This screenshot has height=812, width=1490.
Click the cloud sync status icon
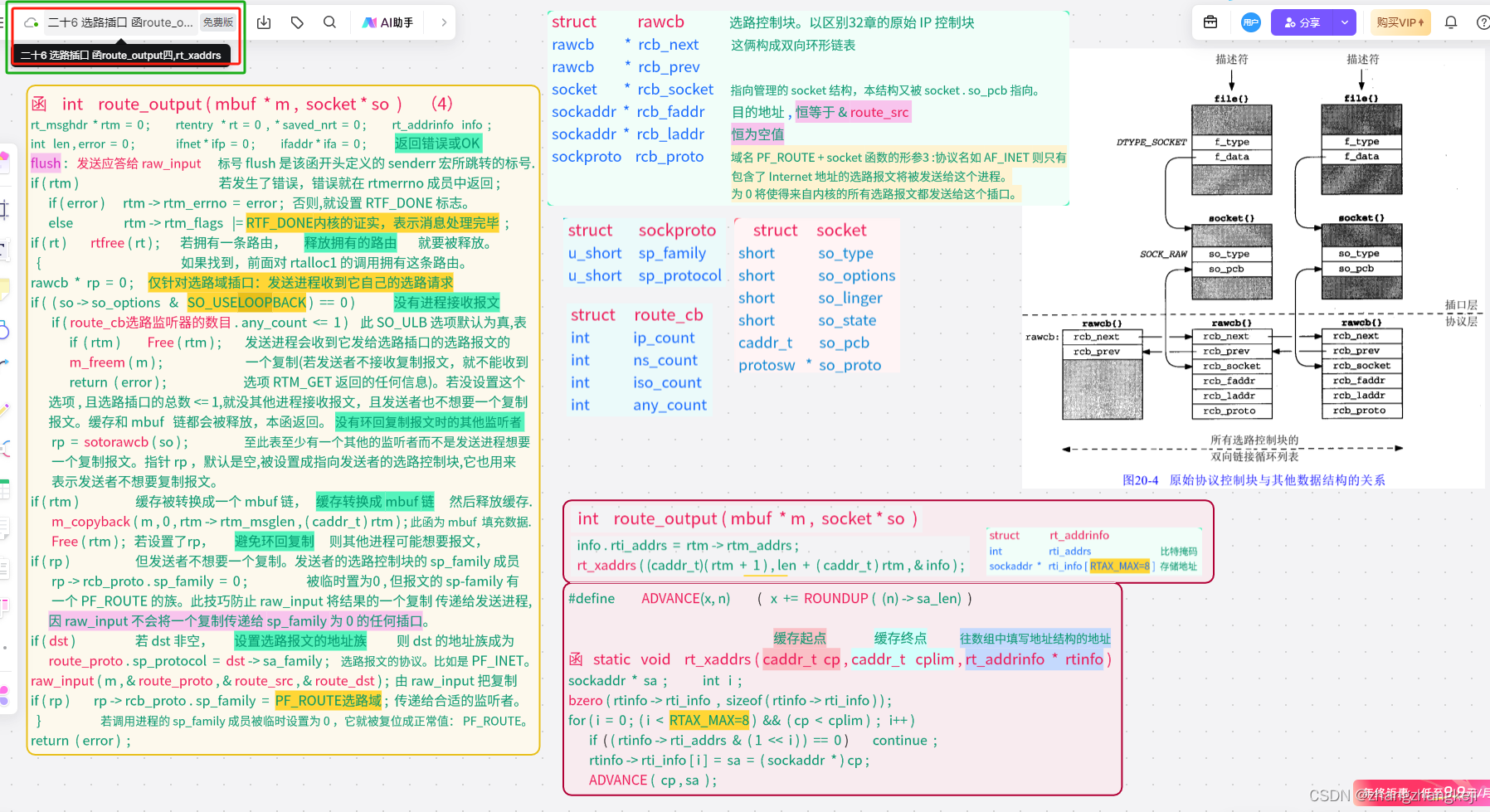(32, 22)
